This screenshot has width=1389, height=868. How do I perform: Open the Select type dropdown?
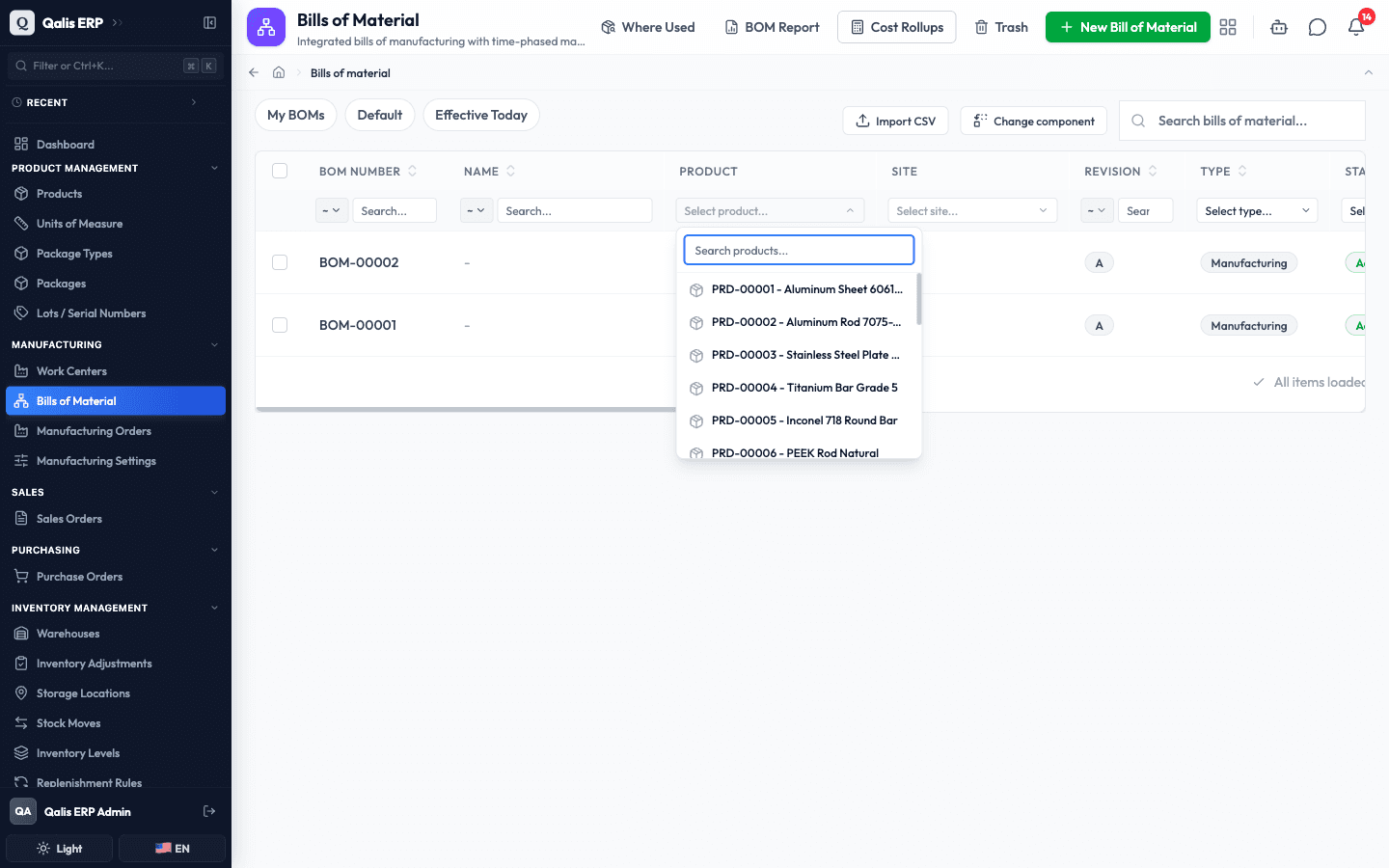pyautogui.click(x=1257, y=210)
